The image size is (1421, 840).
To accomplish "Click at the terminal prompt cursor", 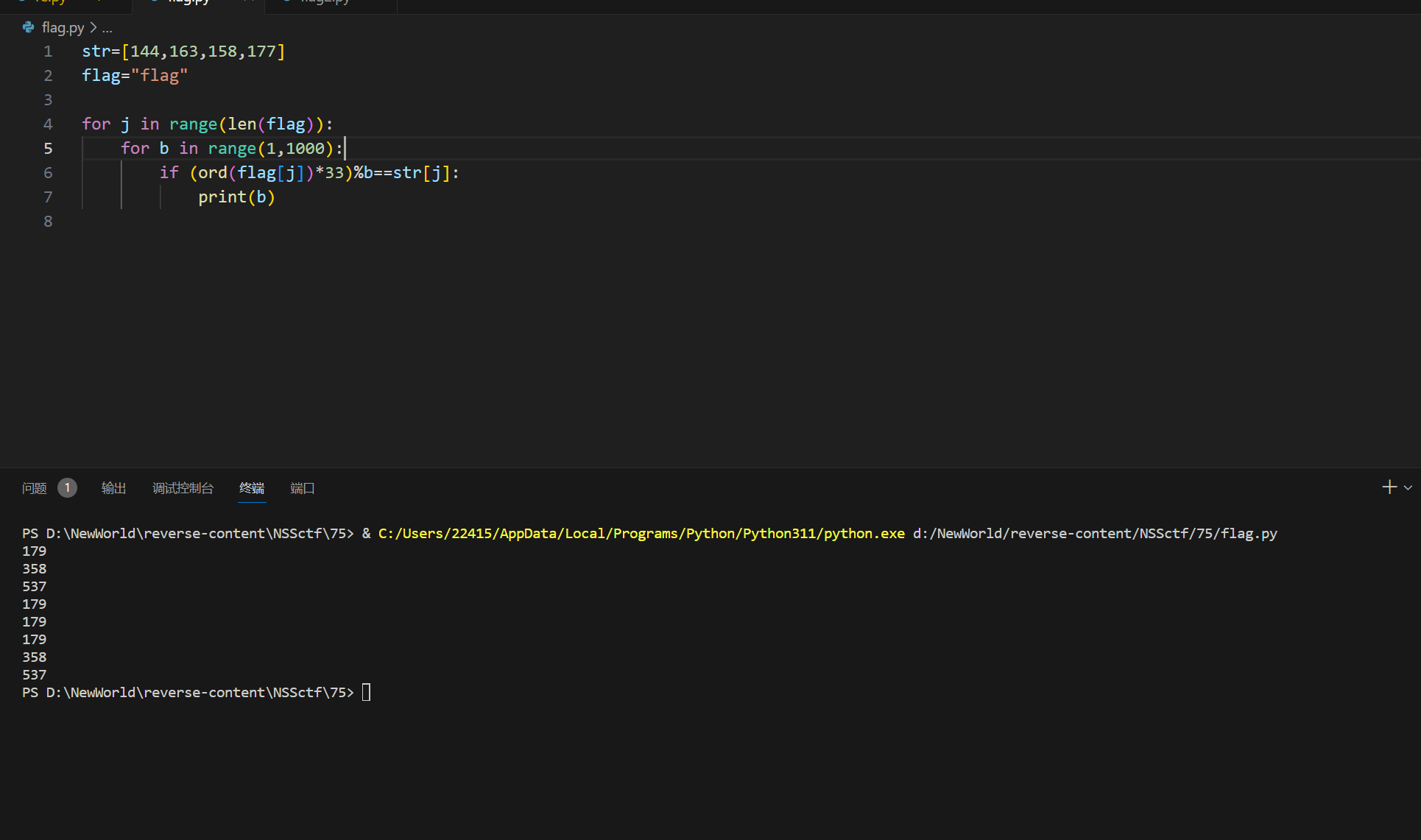I will (x=366, y=692).
